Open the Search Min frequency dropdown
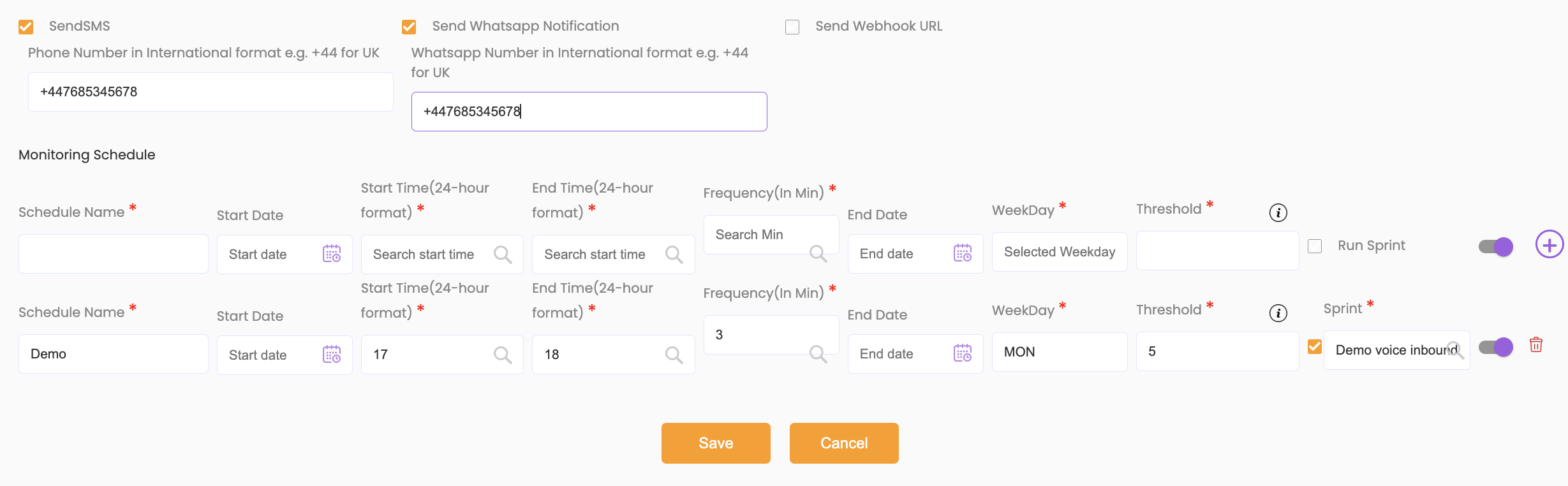This screenshot has width=1568, height=486. 771,235
